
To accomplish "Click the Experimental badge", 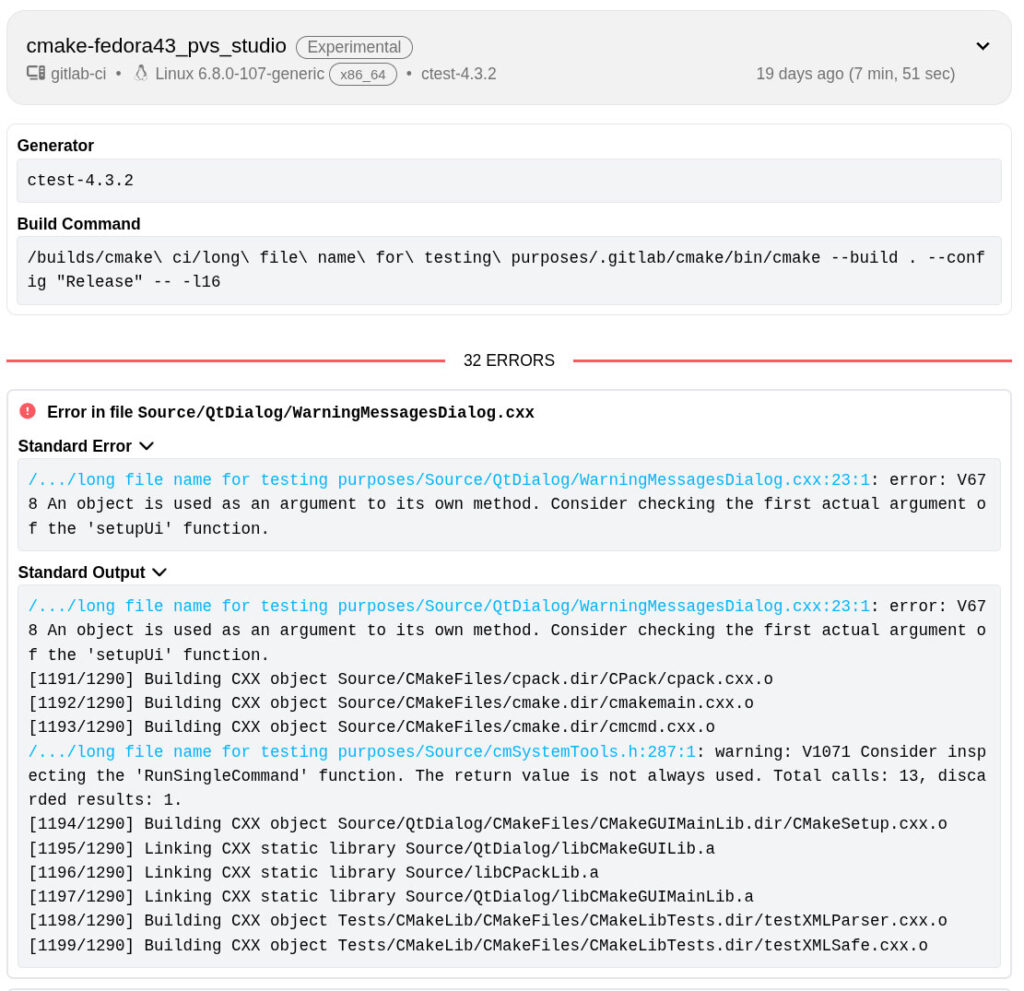I will coord(354,47).
